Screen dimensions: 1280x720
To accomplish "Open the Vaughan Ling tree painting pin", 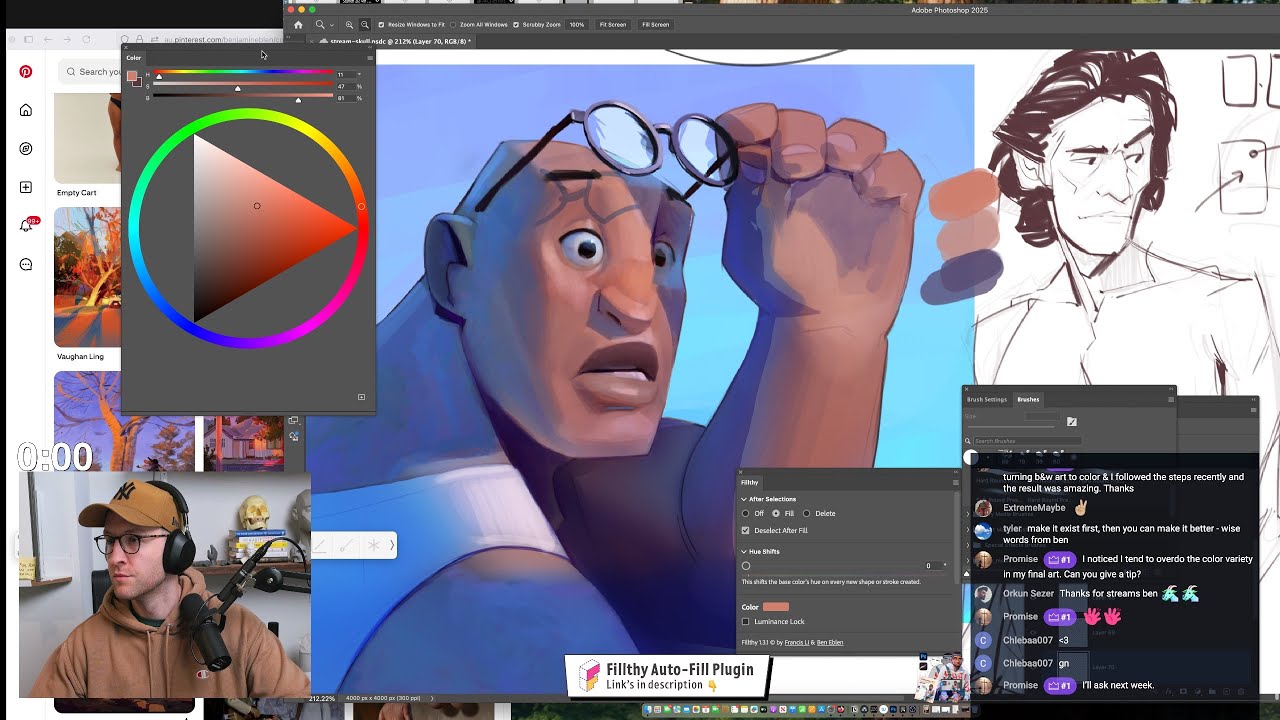I will tap(87, 277).
